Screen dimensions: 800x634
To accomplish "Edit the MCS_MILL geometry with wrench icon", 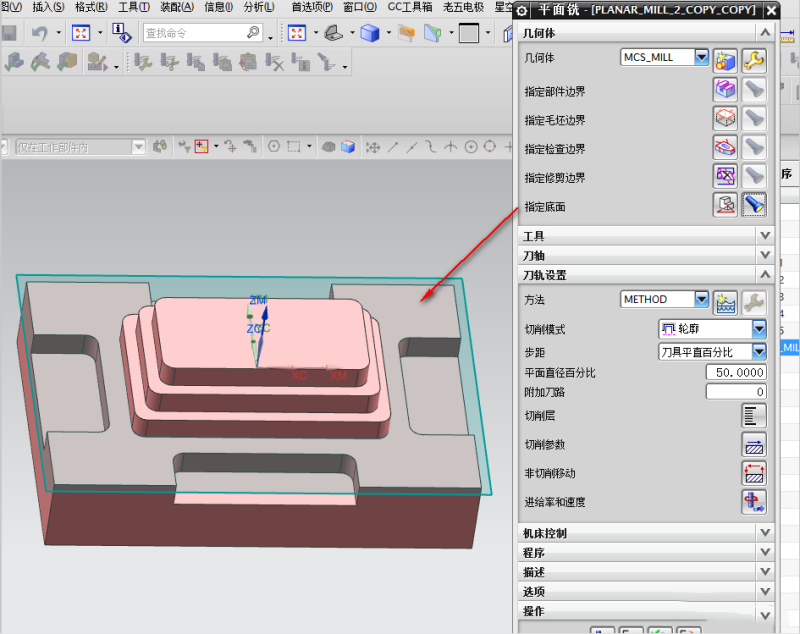I will click(754, 60).
